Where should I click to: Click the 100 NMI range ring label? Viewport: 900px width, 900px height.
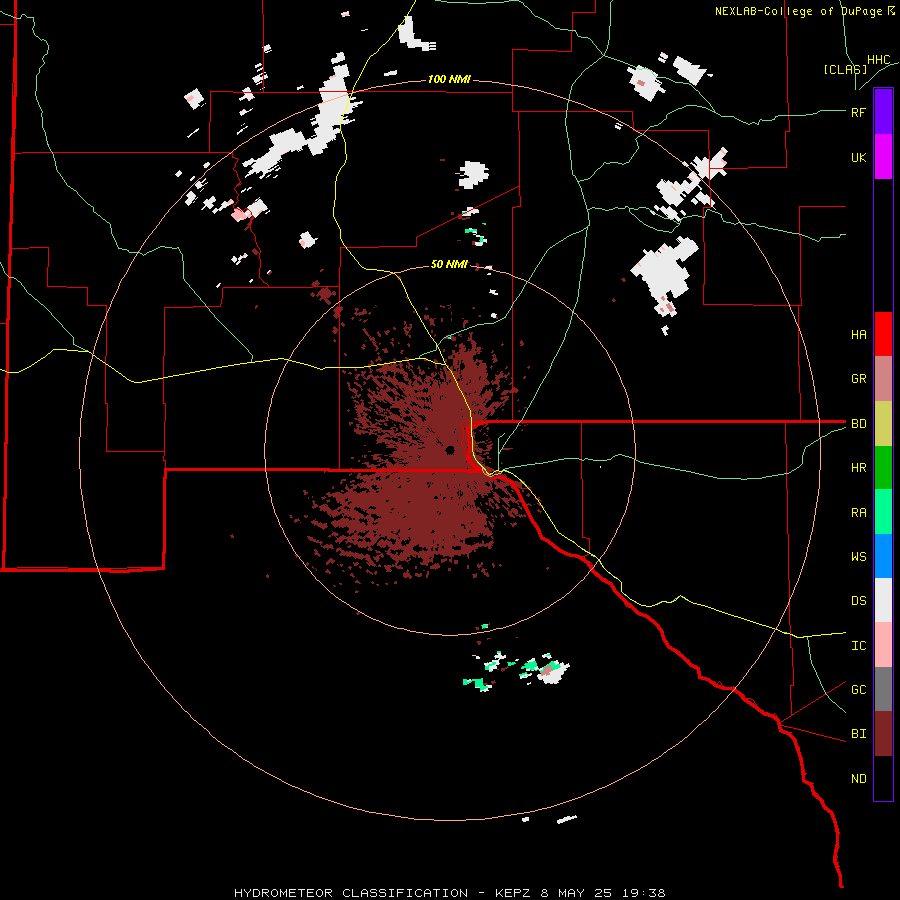[x=449, y=79]
